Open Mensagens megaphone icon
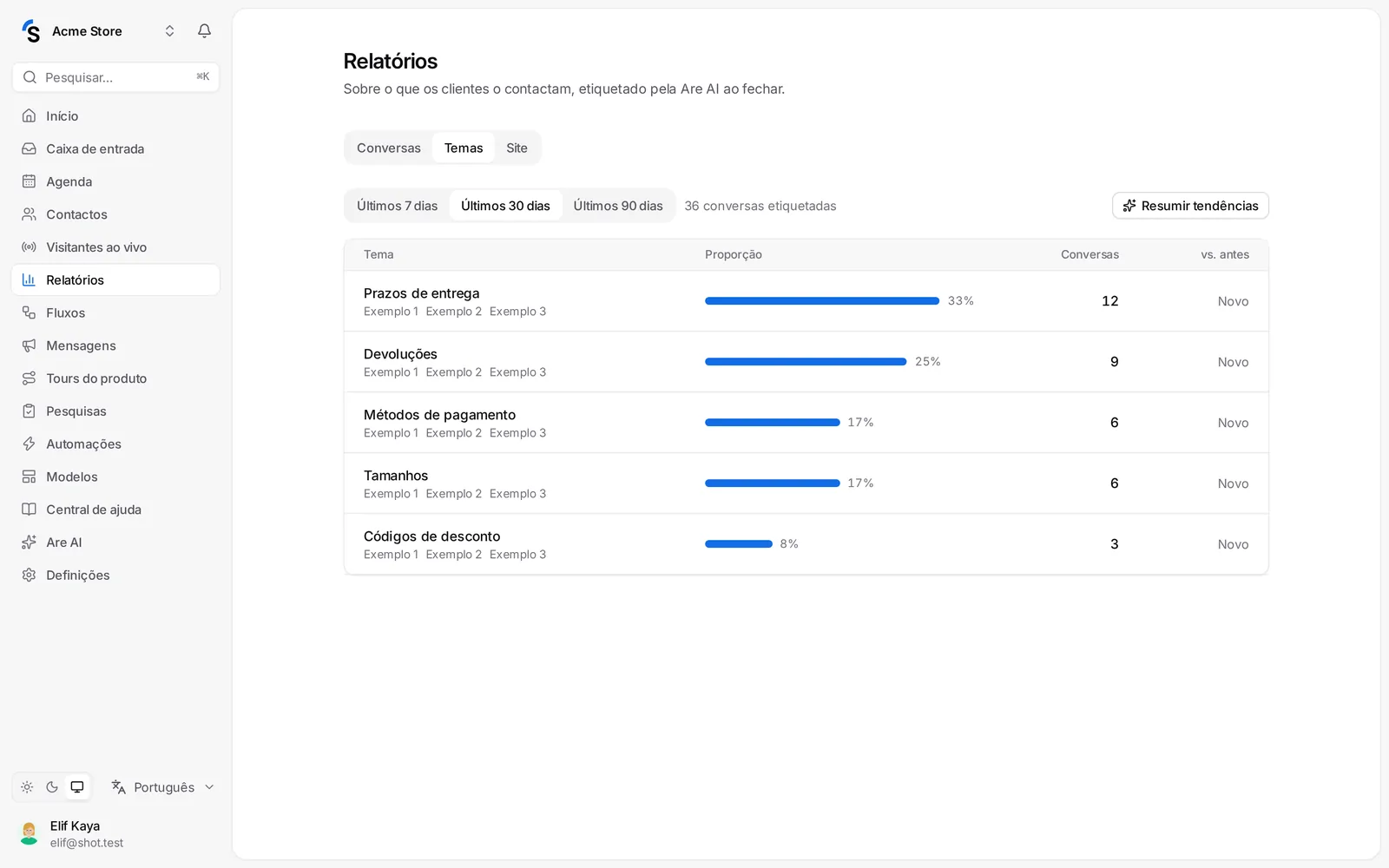Viewport: 1389px width, 868px height. click(x=29, y=345)
